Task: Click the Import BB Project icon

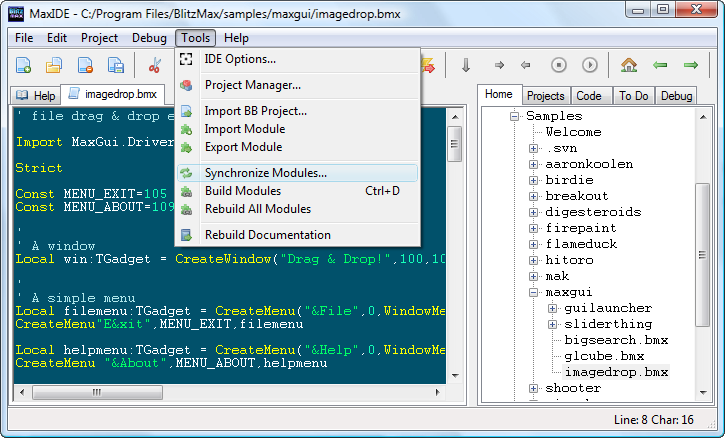Action: coord(186,111)
